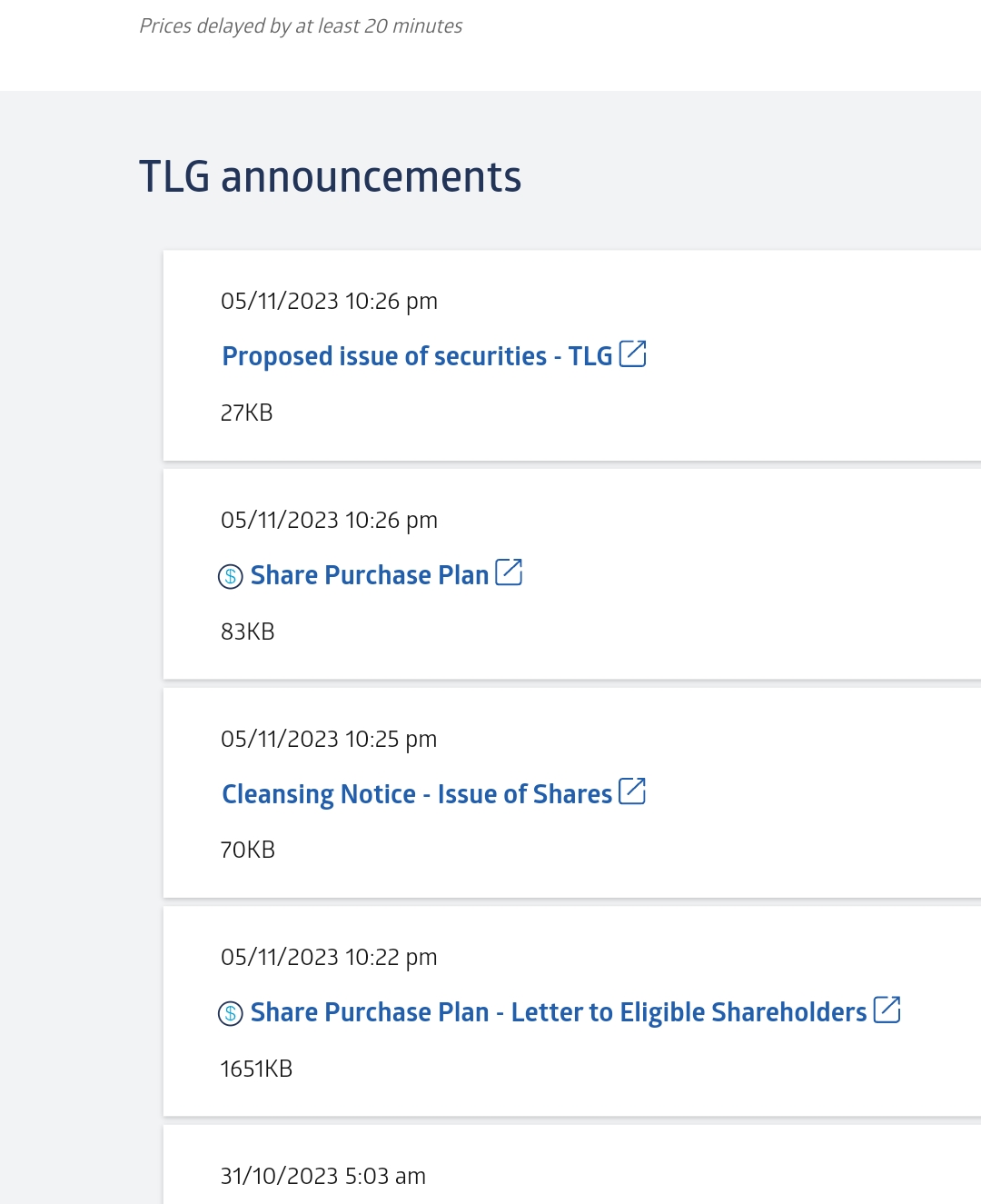
Task: Click the Prices delayed by 20 minutes note
Action: (x=301, y=26)
